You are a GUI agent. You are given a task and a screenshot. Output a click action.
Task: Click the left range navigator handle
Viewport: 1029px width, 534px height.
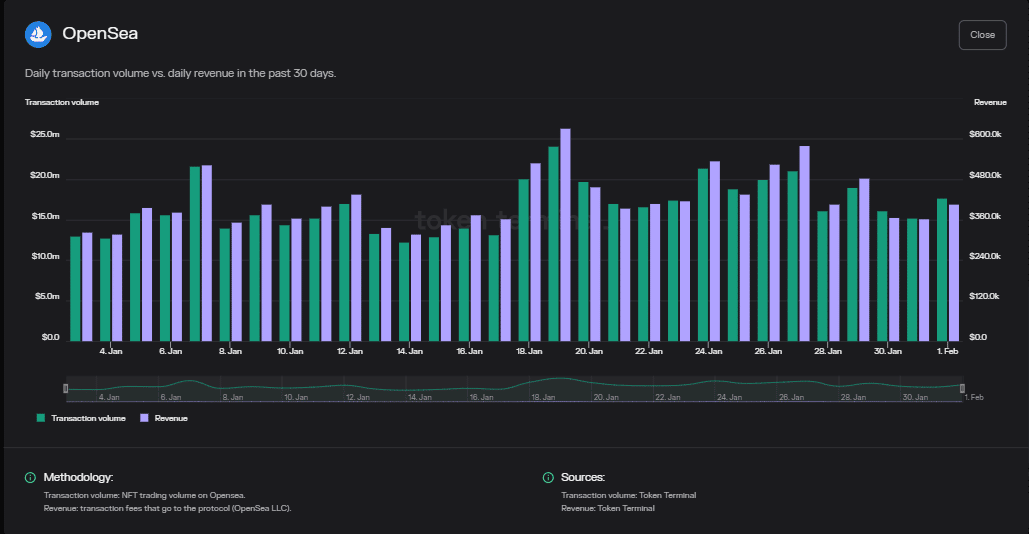click(66, 388)
